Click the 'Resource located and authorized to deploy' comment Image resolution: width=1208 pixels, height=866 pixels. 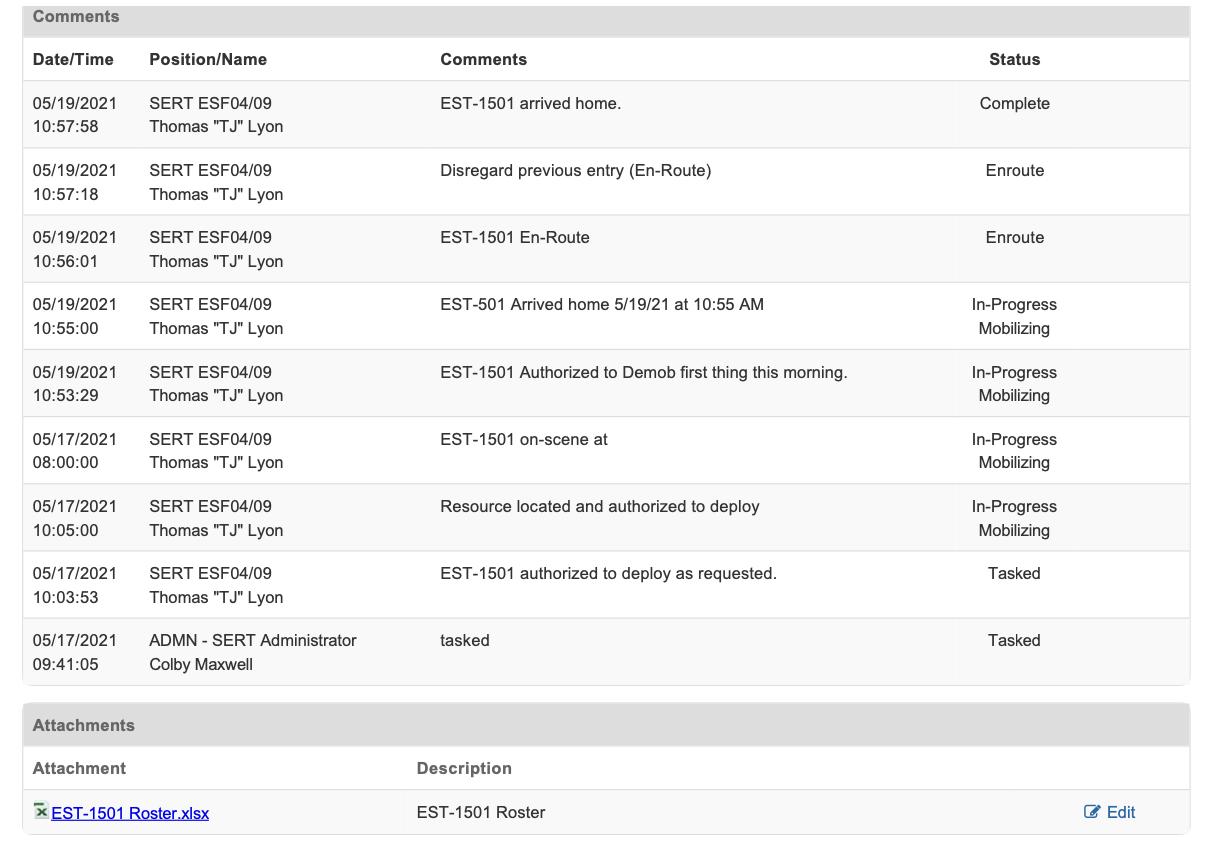pos(599,506)
